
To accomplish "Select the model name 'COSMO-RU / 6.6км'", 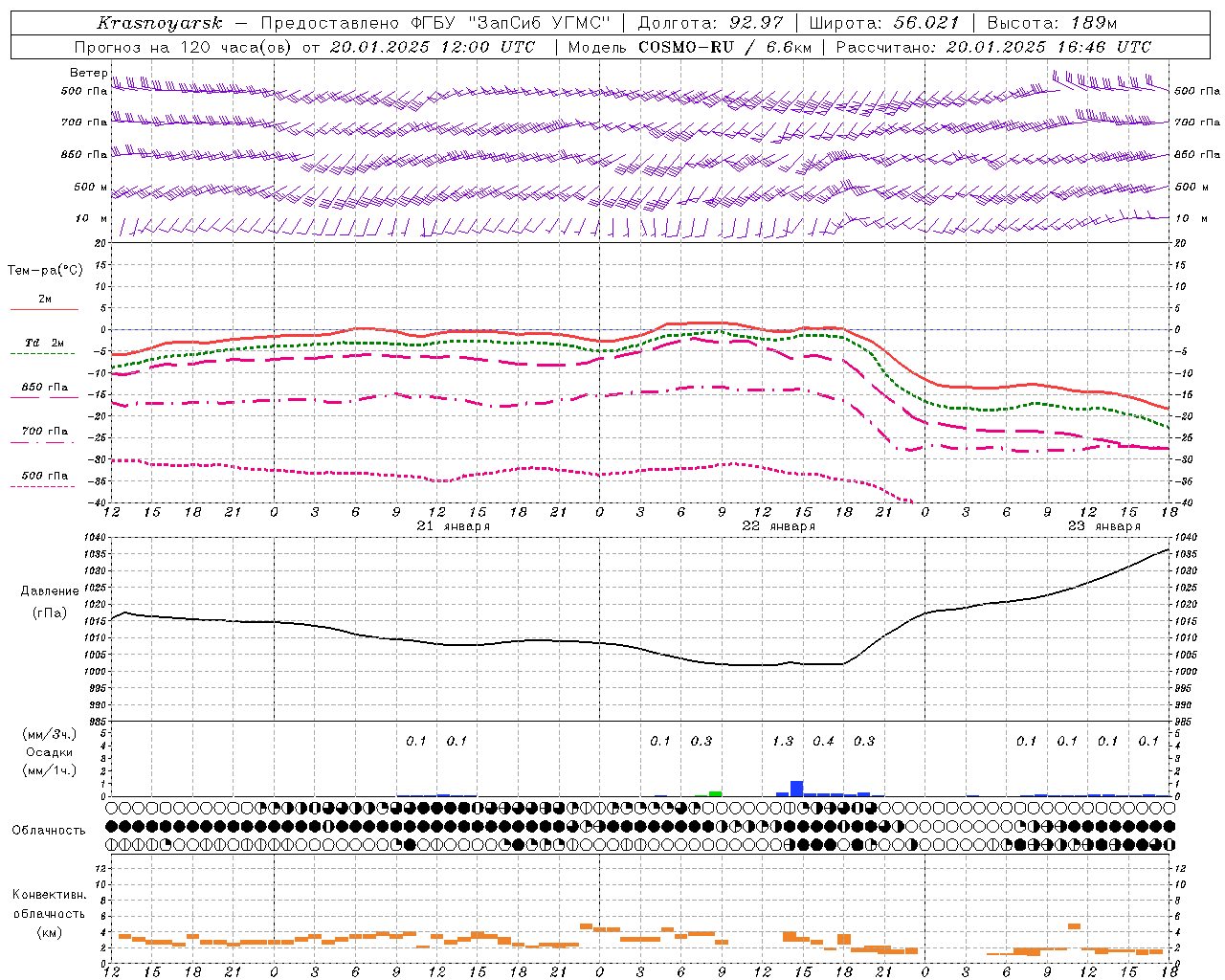I will click(x=724, y=47).
